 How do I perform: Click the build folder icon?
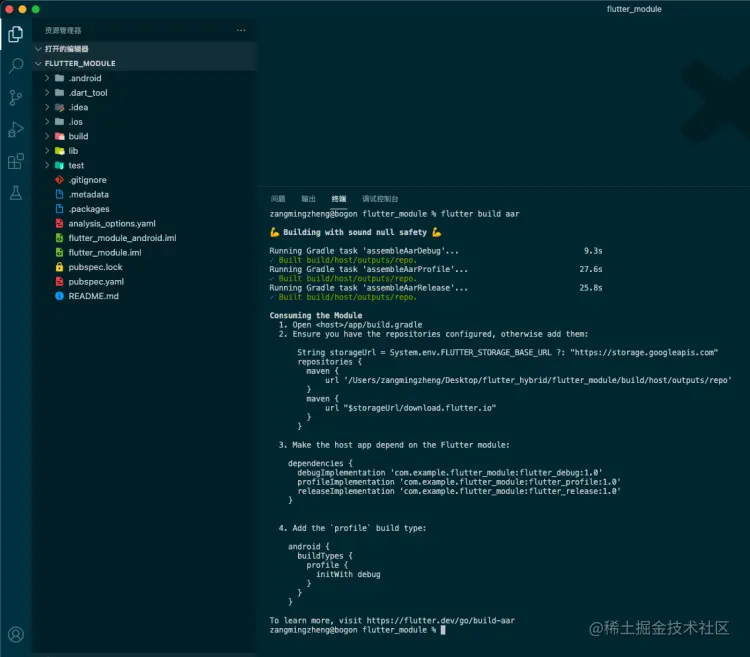coord(60,136)
